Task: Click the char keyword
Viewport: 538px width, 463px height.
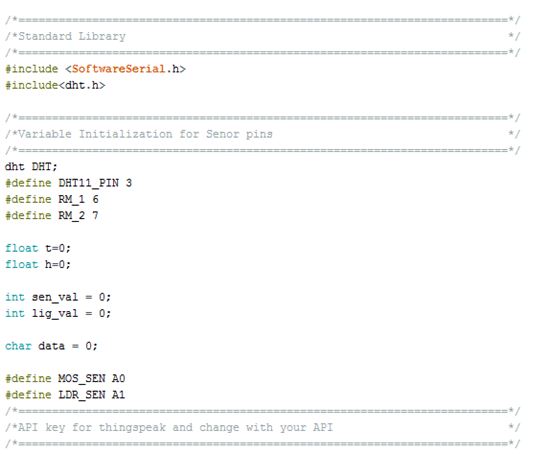Action: (x=18, y=346)
